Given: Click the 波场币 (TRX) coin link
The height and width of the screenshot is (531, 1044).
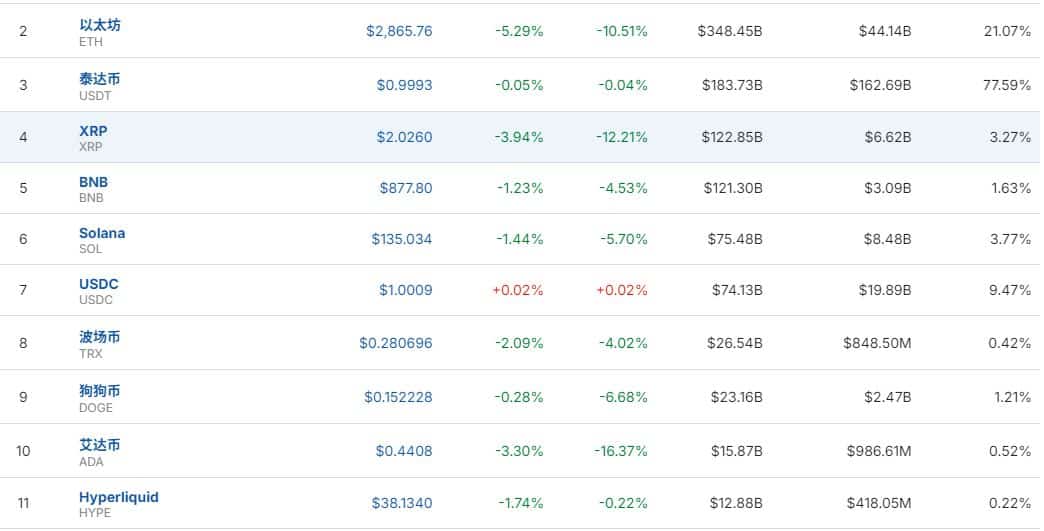Looking at the screenshot, I should point(100,336).
